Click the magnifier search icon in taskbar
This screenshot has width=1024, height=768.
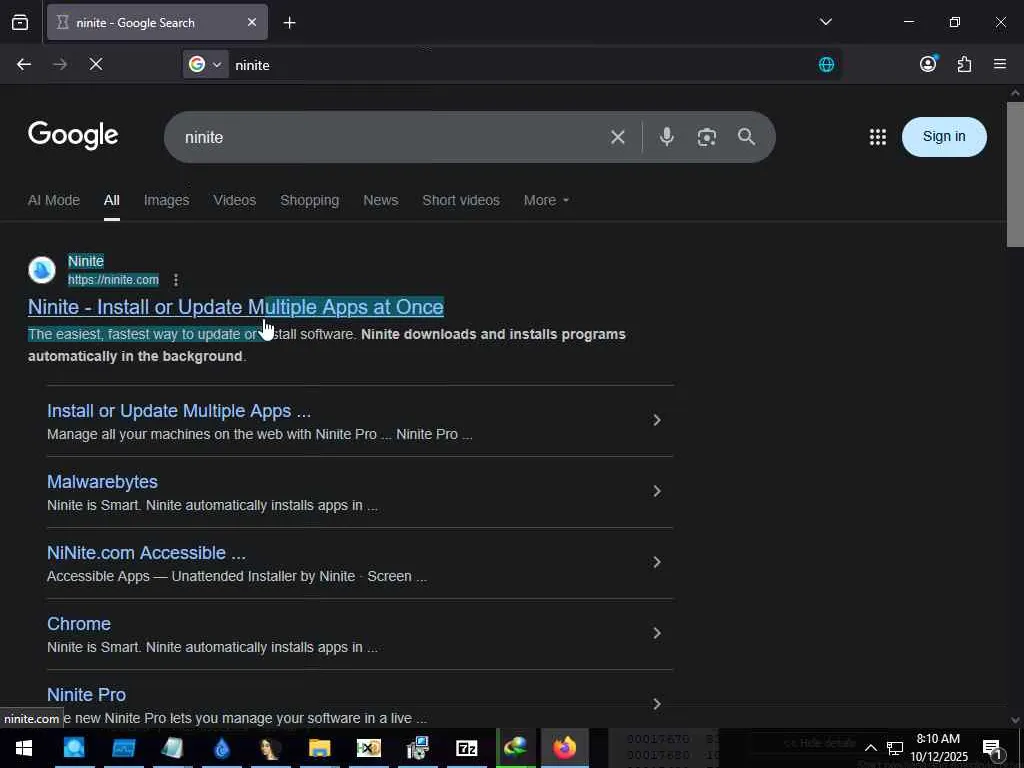click(x=74, y=748)
